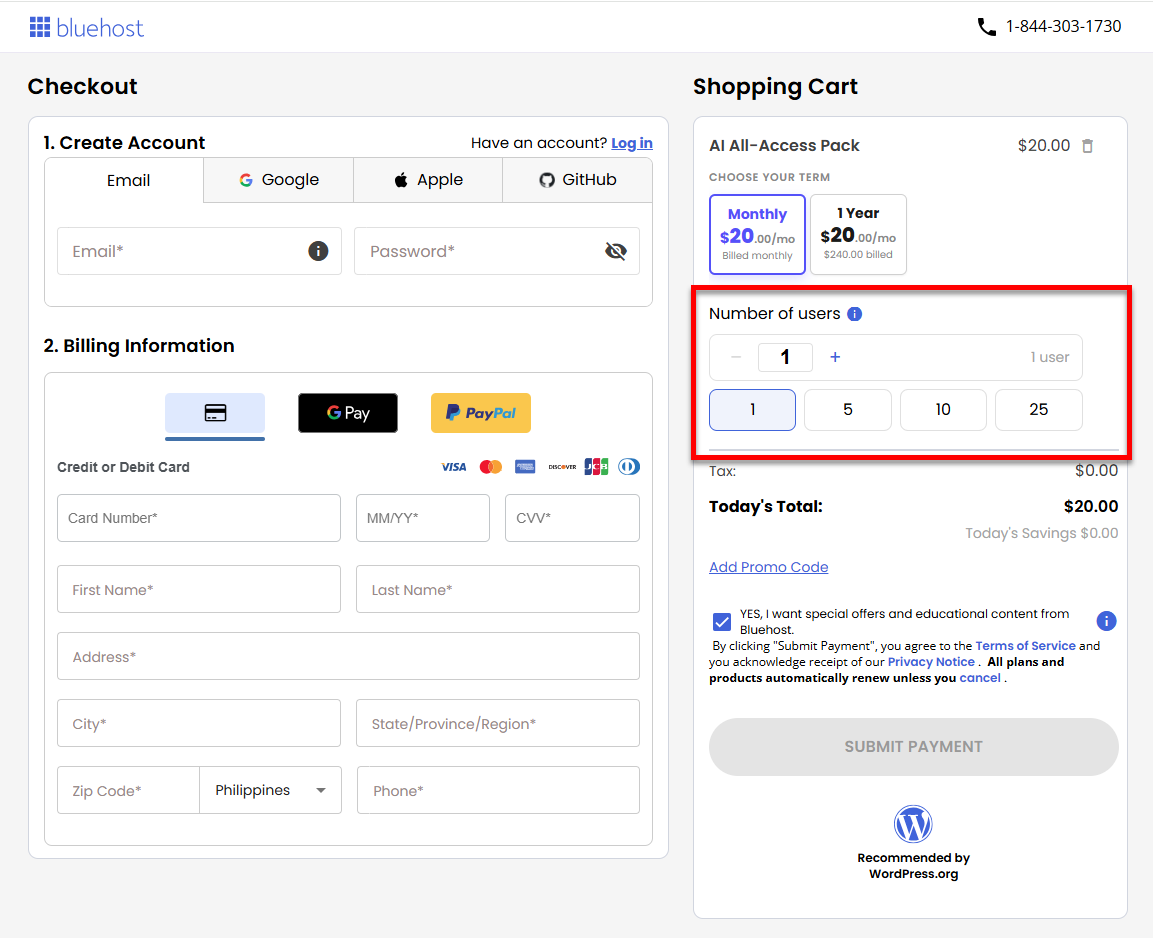1153x938 pixels.
Task: Increase the user count with plus button
Action: pos(835,357)
